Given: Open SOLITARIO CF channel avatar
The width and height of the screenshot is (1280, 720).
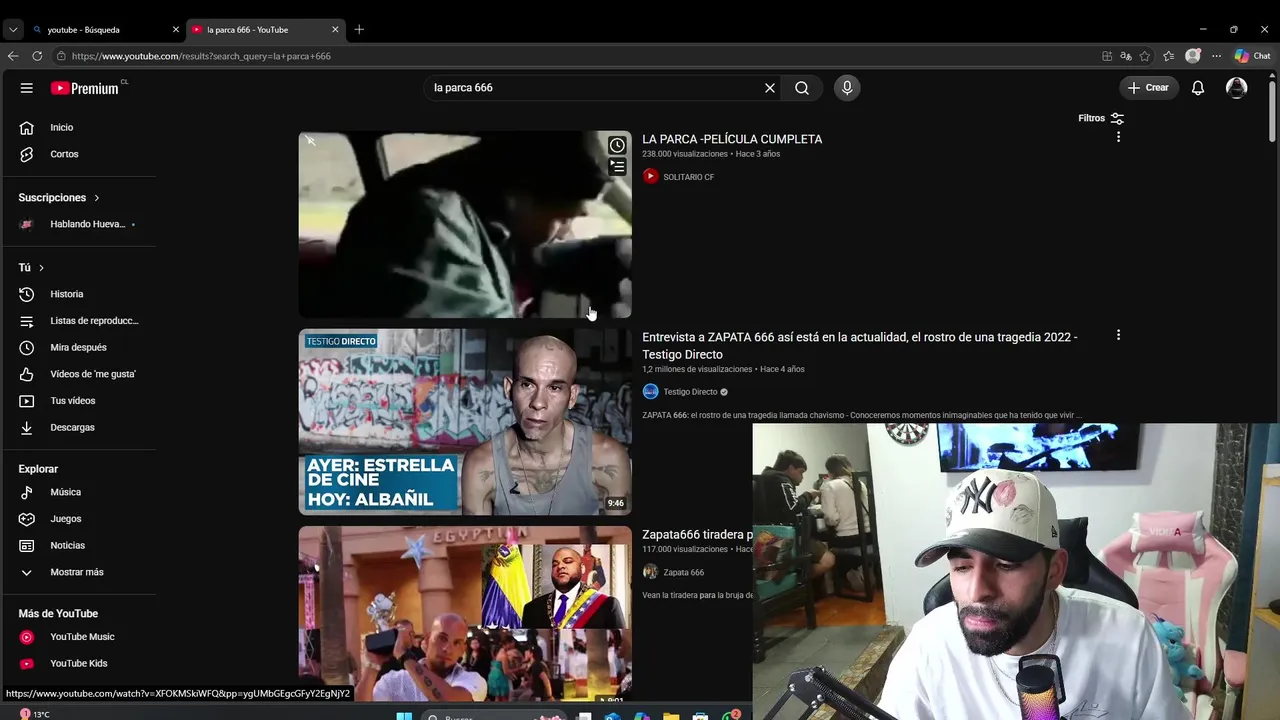Looking at the screenshot, I should click(x=650, y=176).
